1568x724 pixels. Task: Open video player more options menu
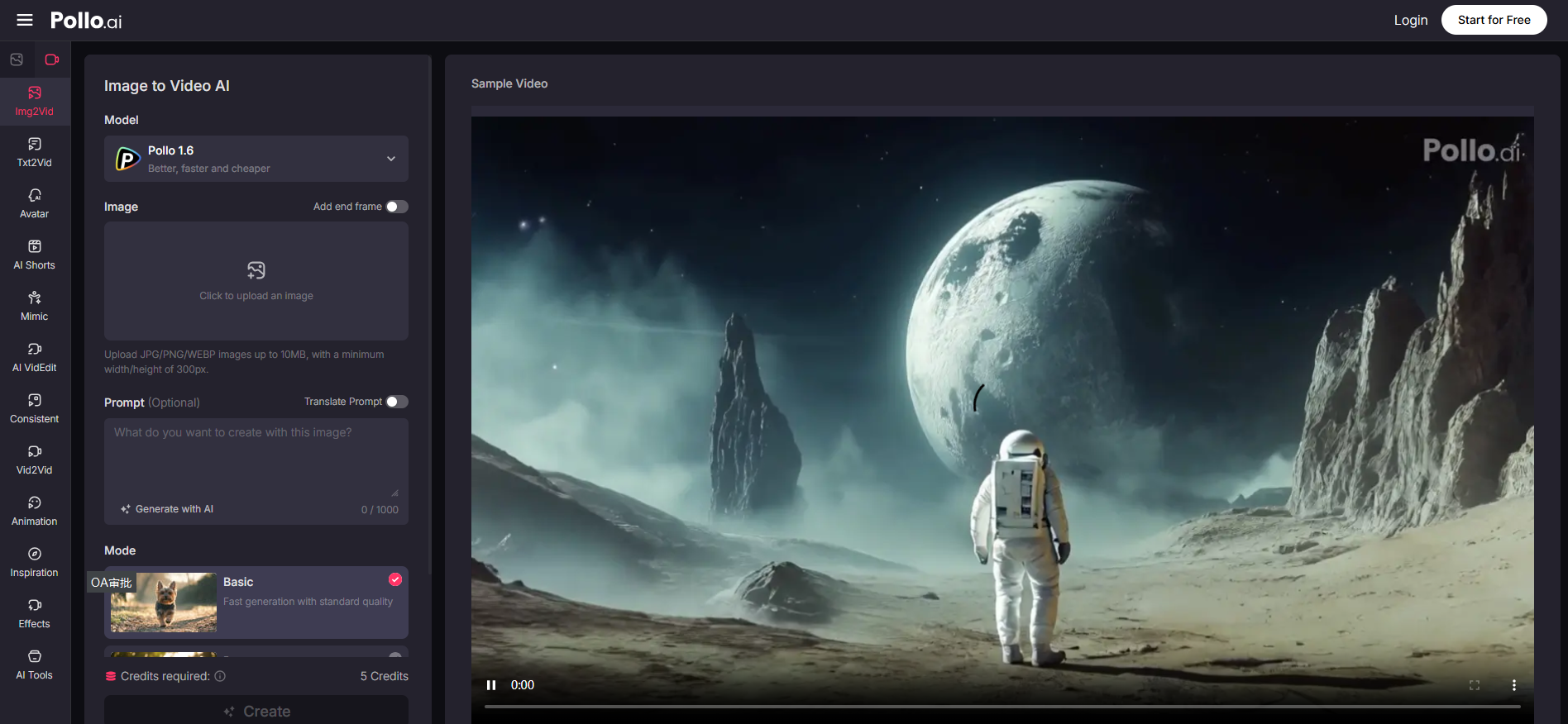pos(1513,685)
